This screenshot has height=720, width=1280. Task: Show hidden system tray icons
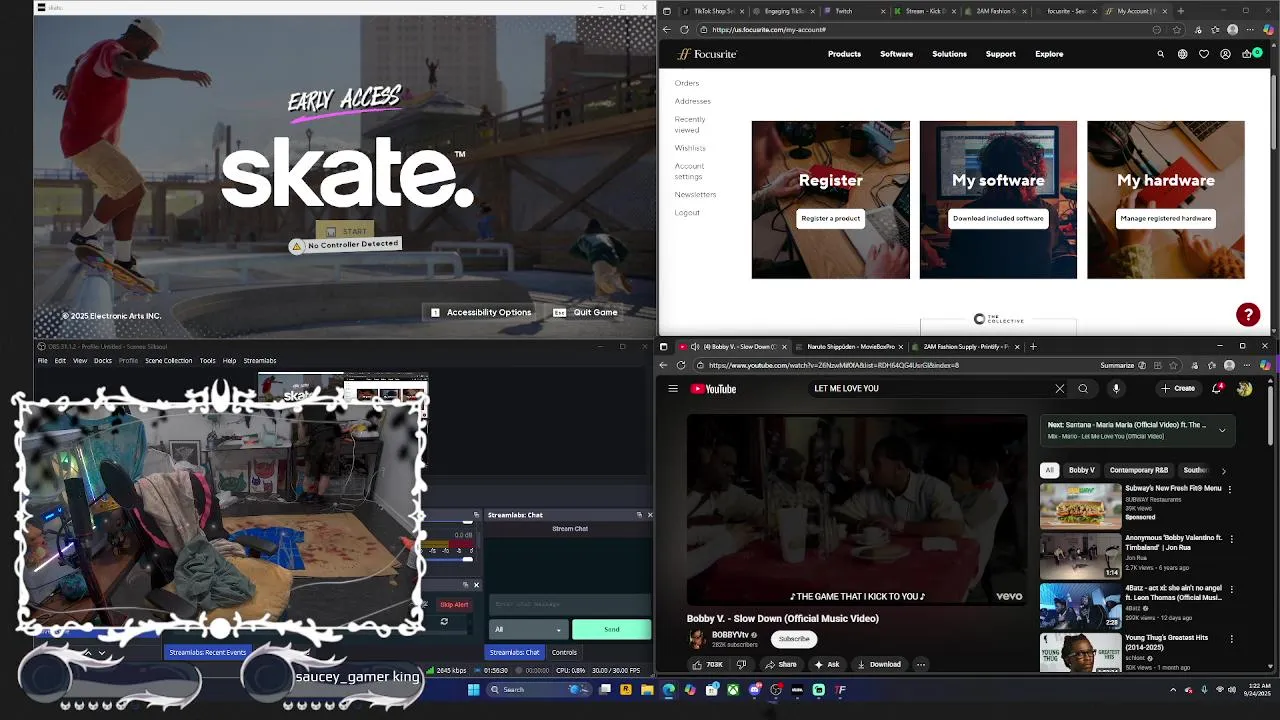tap(1173, 689)
